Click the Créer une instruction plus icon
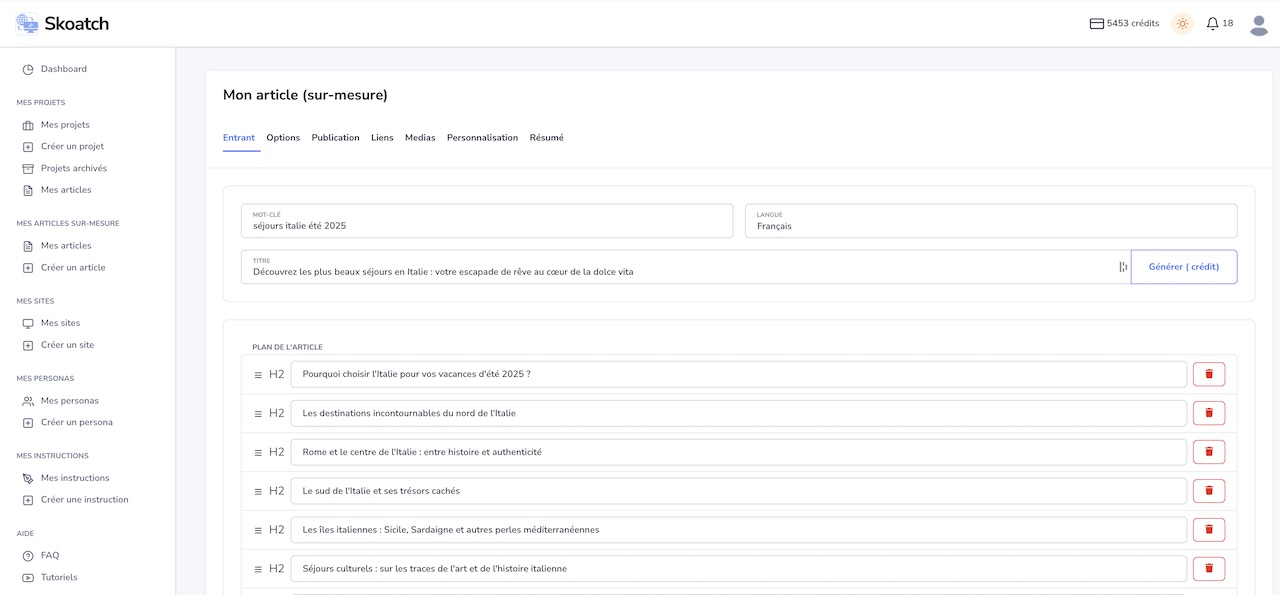The height and width of the screenshot is (595, 1280). click(28, 500)
